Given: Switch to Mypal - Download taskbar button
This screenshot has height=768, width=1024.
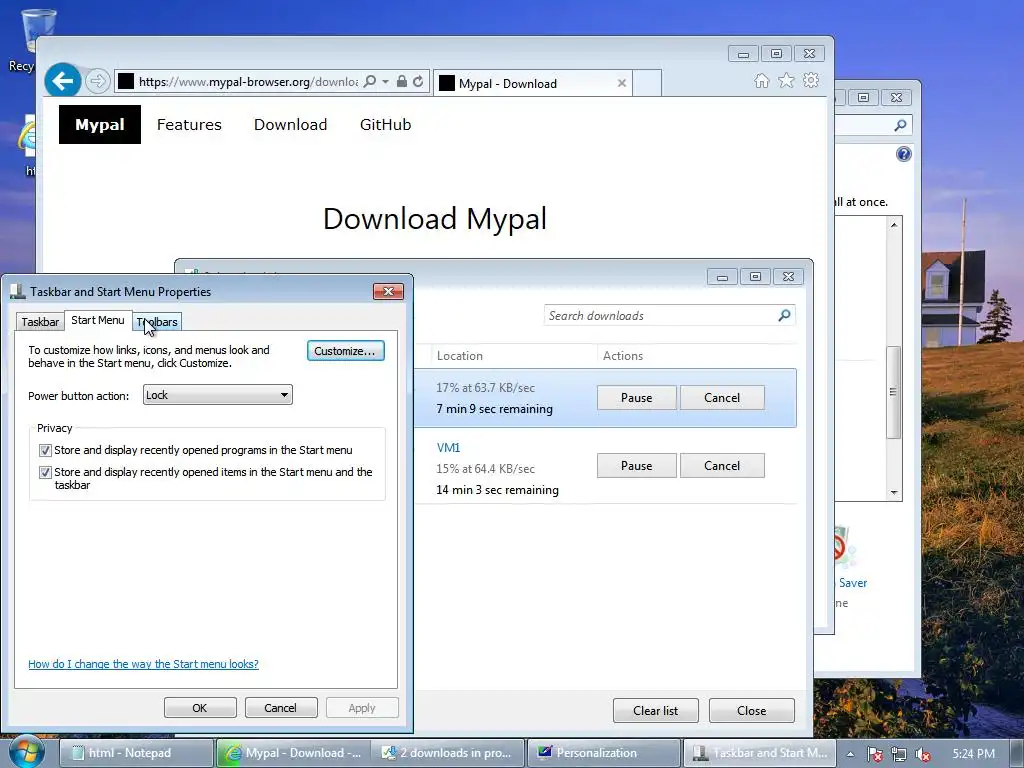Looking at the screenshot, I should (x=293, y=753).
